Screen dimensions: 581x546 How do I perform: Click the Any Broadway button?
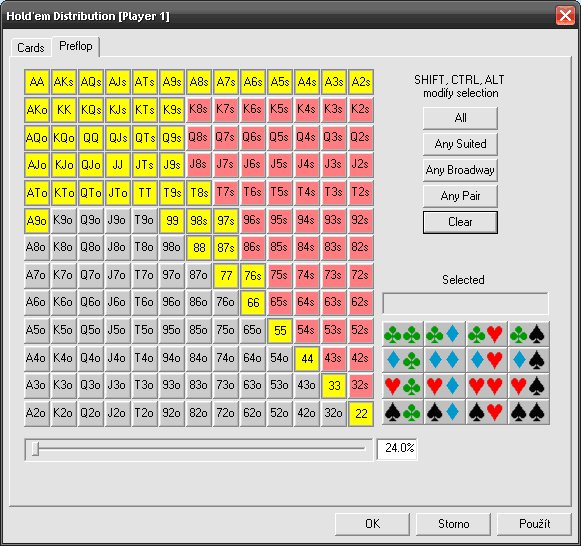pos(460,170)
